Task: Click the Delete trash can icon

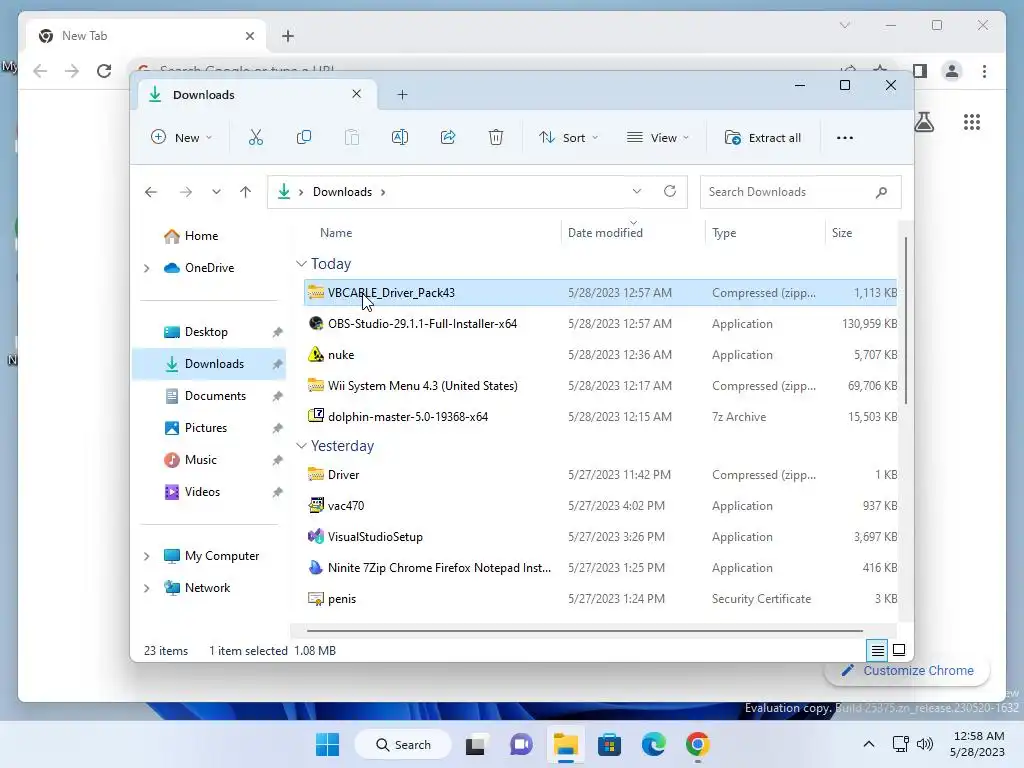Action: (496, 138)
